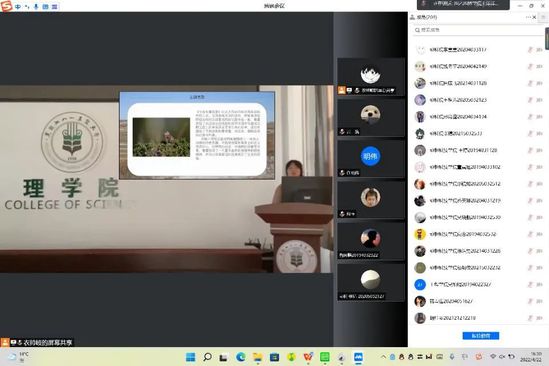Toggle the Sogou Chinese/English mode button
This screenshot has height=366, width=549.
click(x=18, y=7)
